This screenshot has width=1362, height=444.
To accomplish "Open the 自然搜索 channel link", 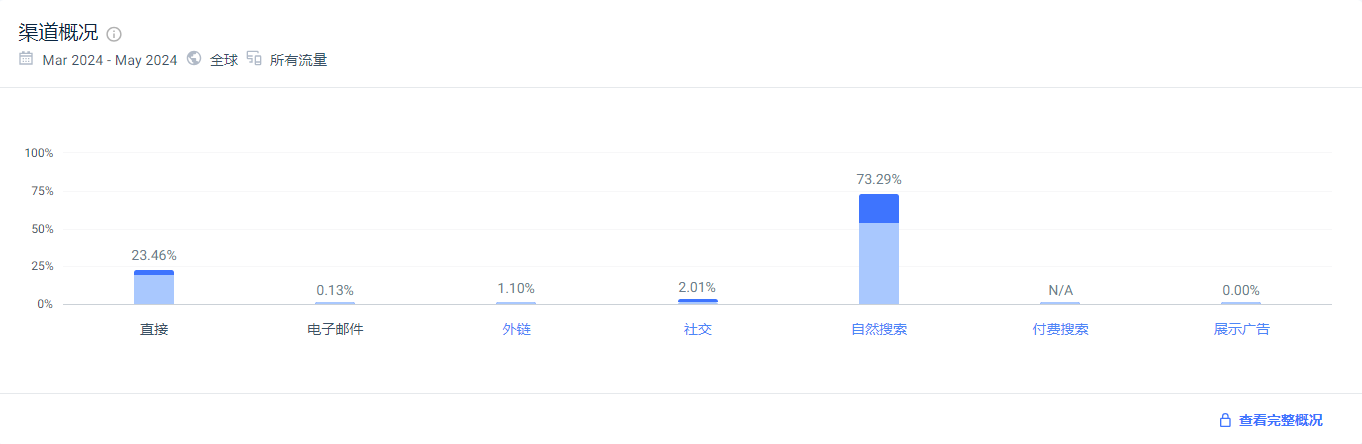I will (879, 329).
